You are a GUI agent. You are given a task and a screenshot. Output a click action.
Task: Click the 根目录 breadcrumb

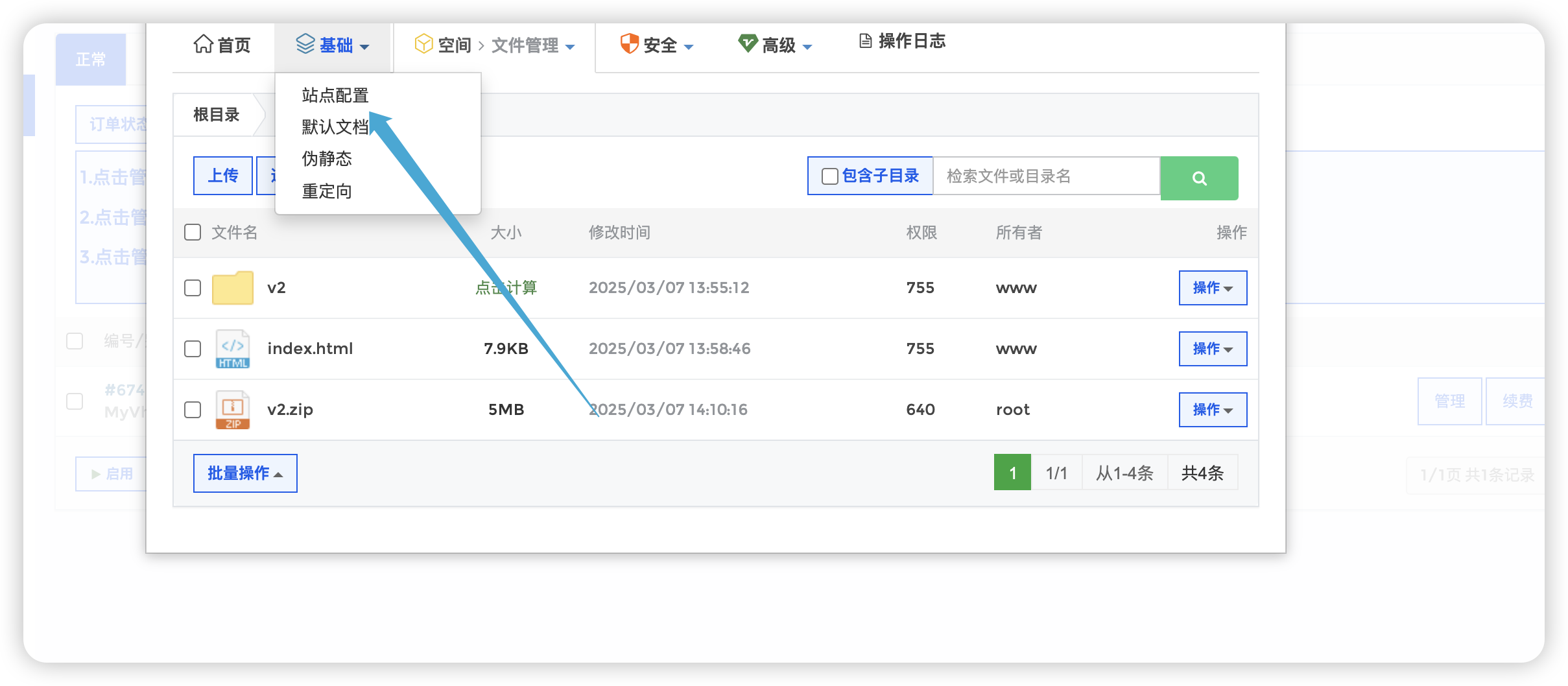coord(217,115)
